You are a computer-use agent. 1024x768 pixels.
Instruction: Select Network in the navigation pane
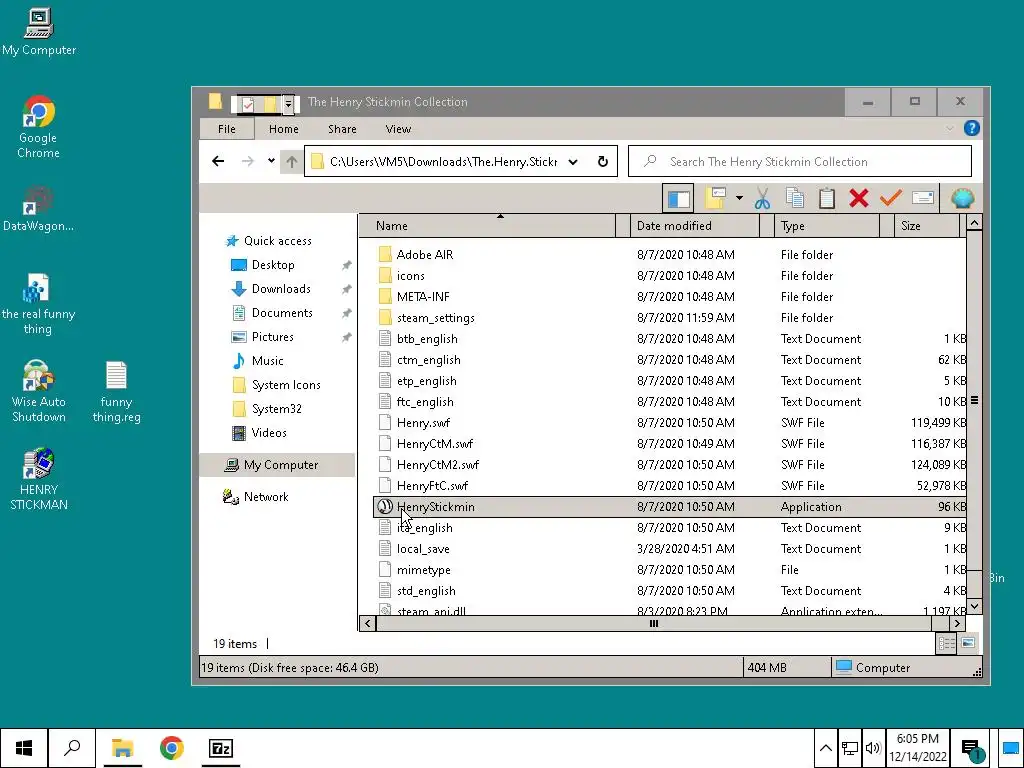pos(266,497)
